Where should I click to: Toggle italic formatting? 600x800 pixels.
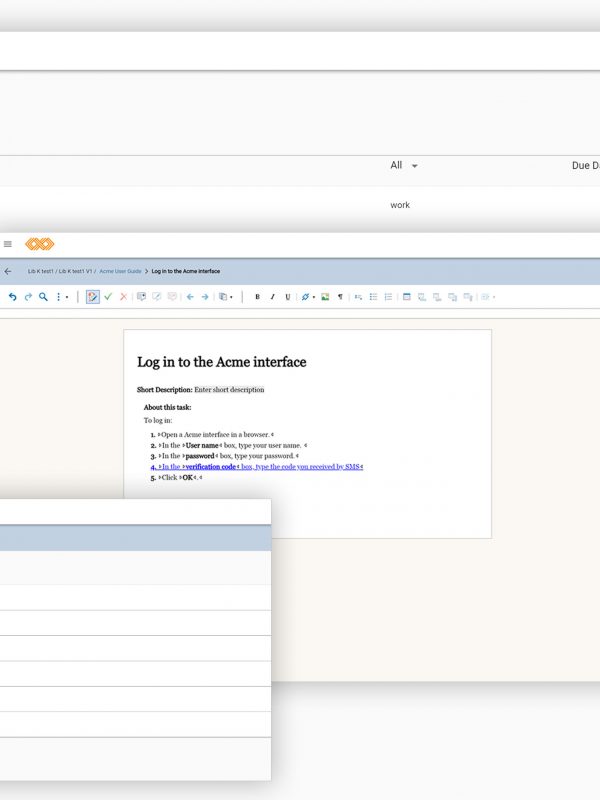click(x=272, y=296)
